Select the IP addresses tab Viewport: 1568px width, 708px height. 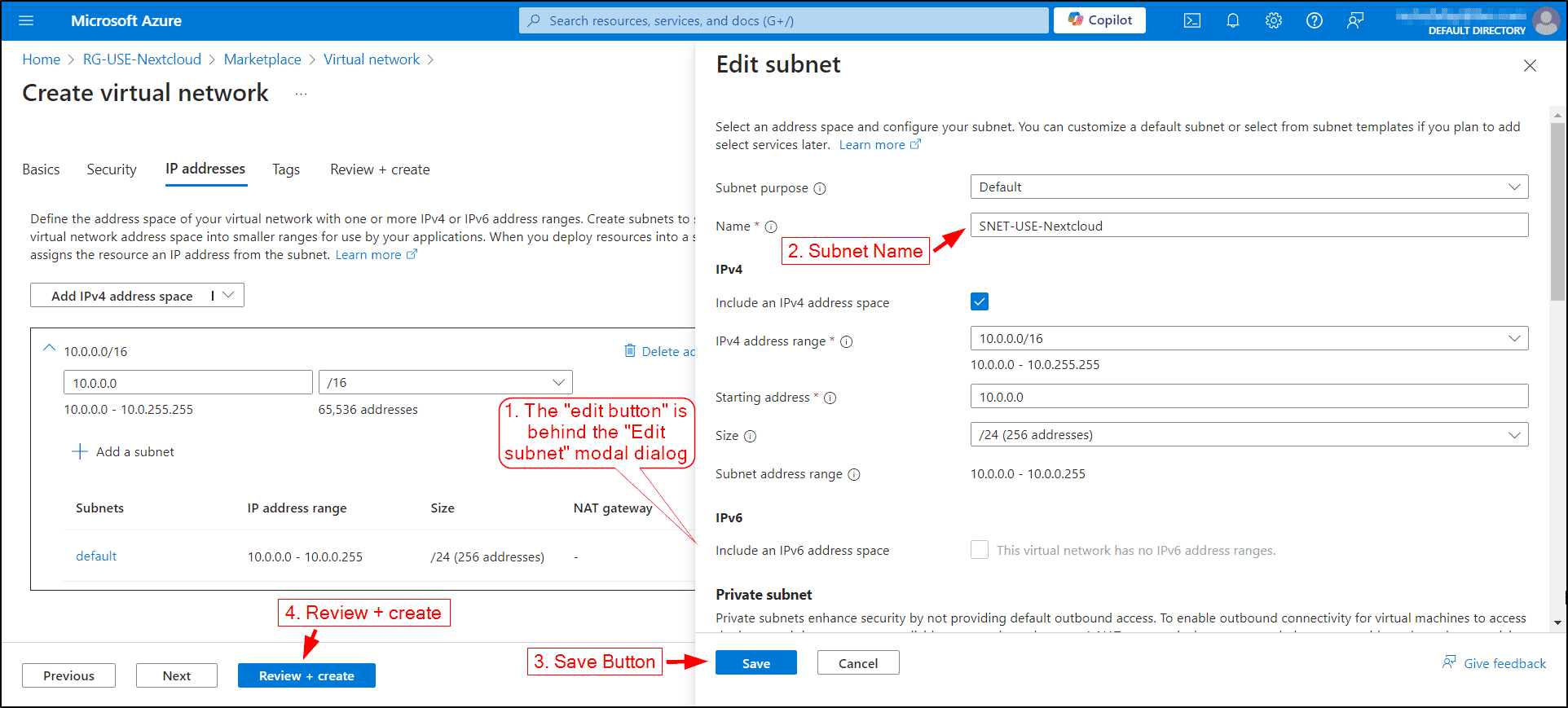(205, 169)
